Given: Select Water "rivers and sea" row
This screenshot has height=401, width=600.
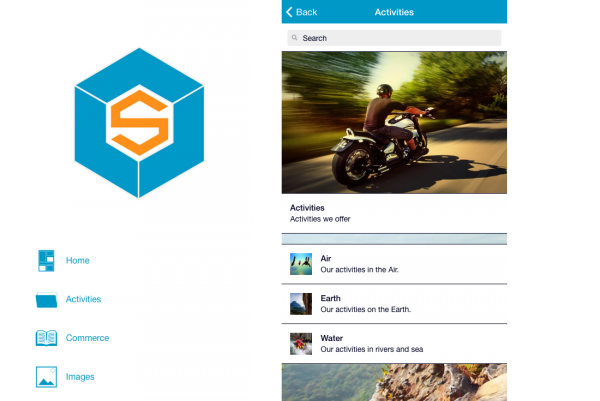Looking at the screenshot, I should point(394,344).
